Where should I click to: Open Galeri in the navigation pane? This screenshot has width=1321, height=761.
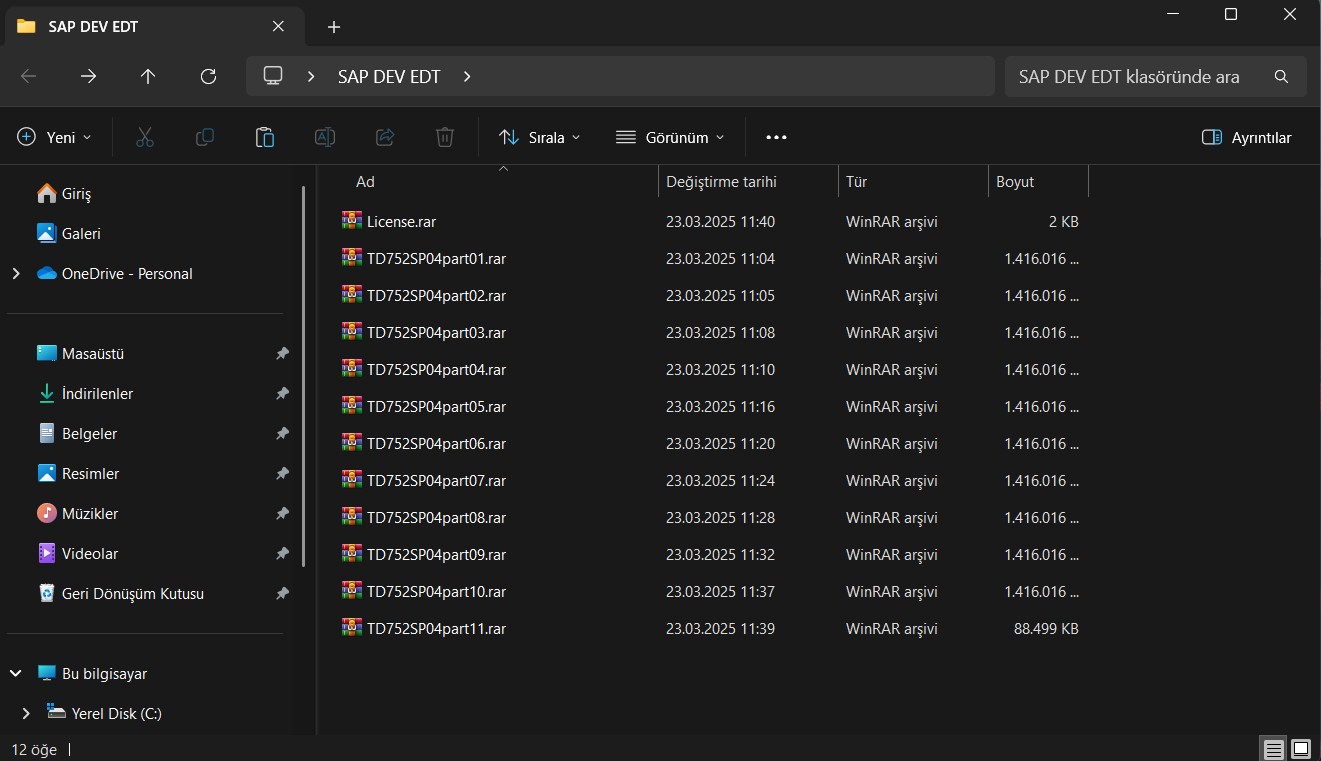pyautogui.click(x=81, y=234)
